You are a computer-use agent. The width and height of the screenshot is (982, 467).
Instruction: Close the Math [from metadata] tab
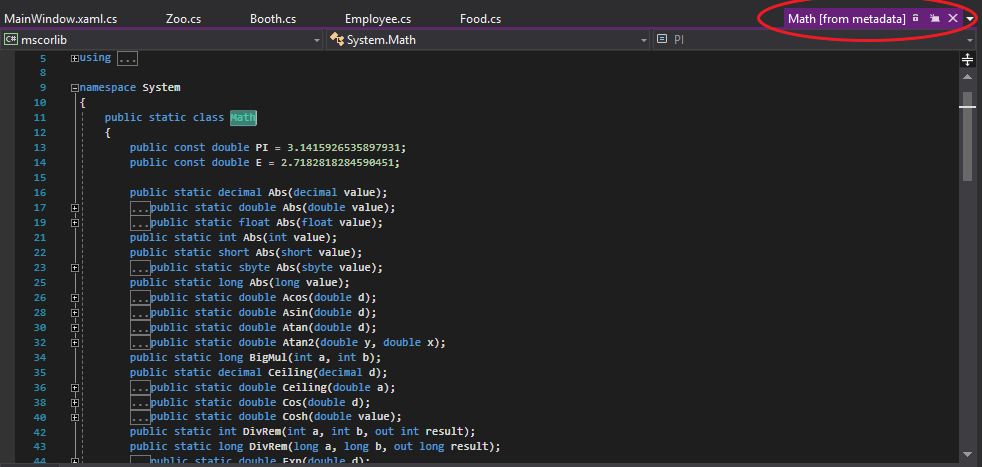(x=952, y=18)
